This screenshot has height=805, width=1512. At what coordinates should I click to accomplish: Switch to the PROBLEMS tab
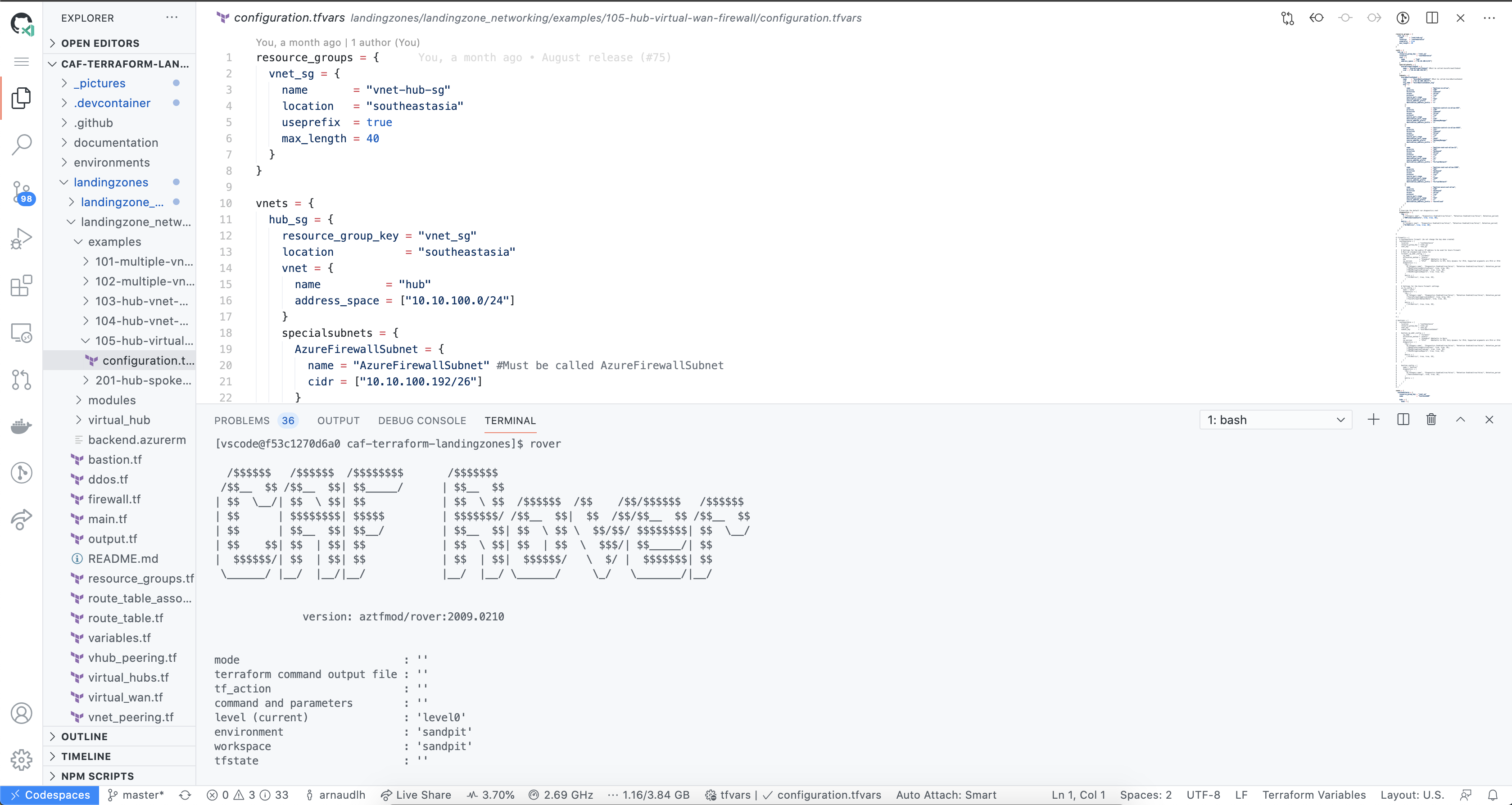pyautogui.click(x=241, y=421)
